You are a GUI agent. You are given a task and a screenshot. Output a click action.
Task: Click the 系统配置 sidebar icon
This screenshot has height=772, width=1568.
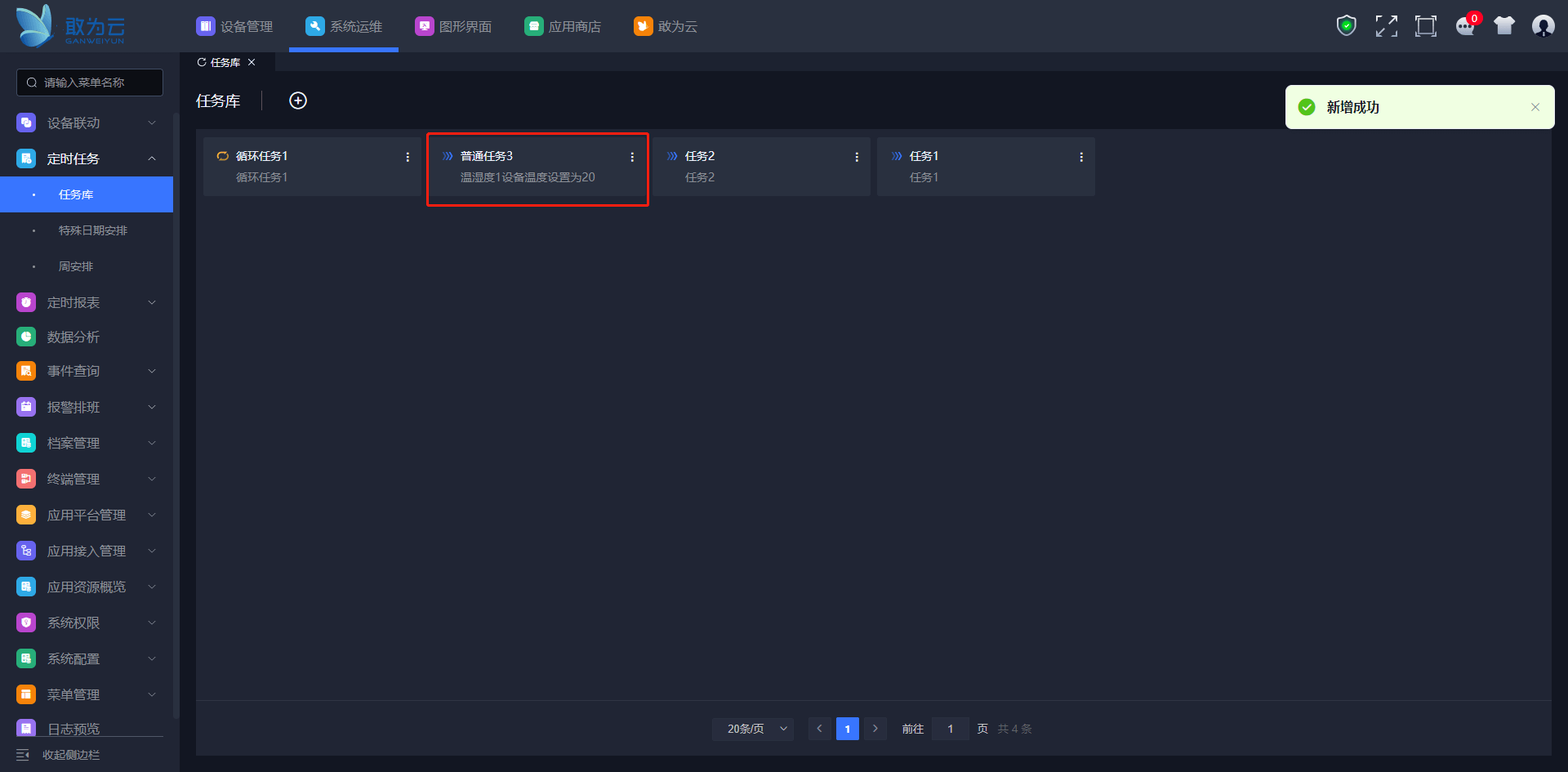pos(26,658)
